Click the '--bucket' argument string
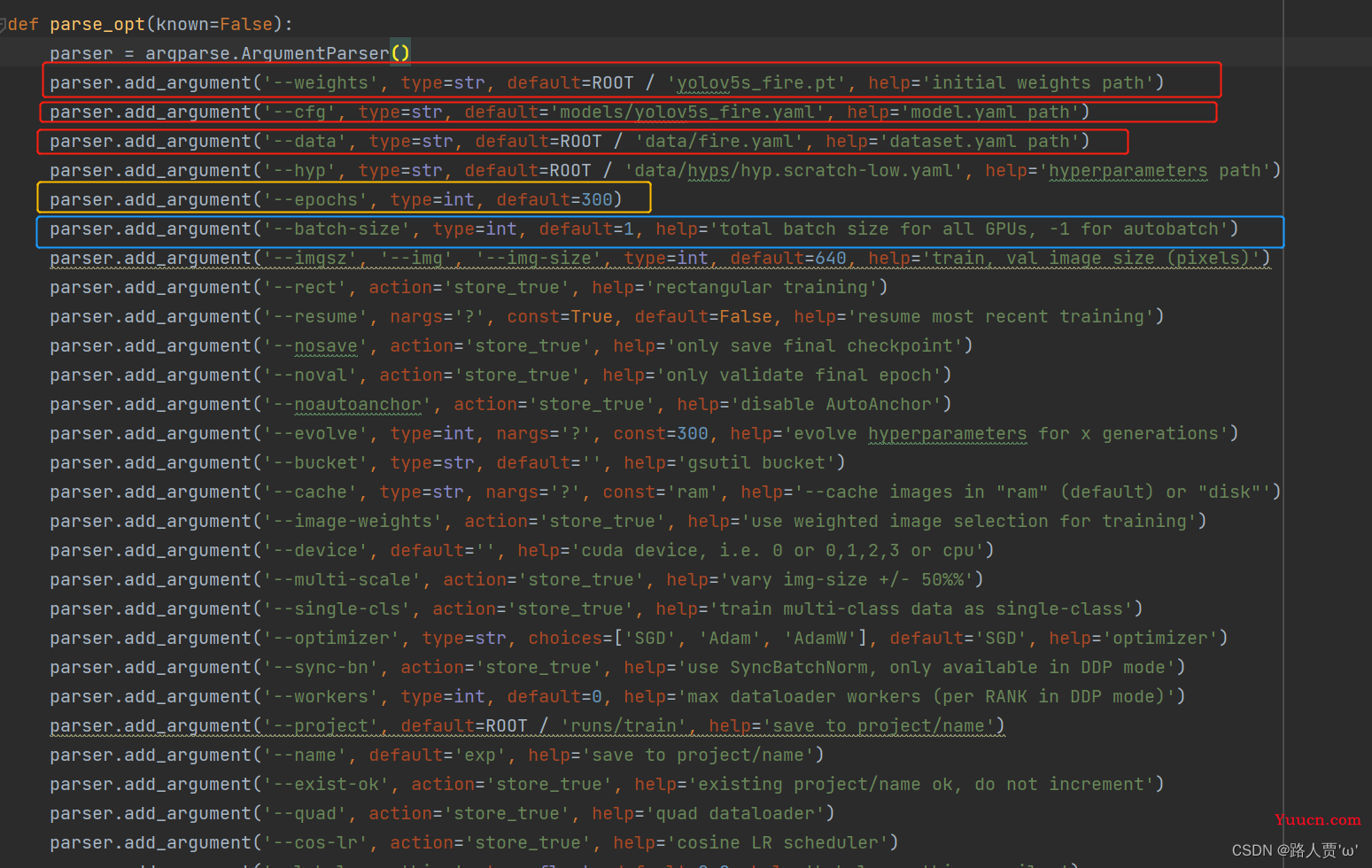 315,463
